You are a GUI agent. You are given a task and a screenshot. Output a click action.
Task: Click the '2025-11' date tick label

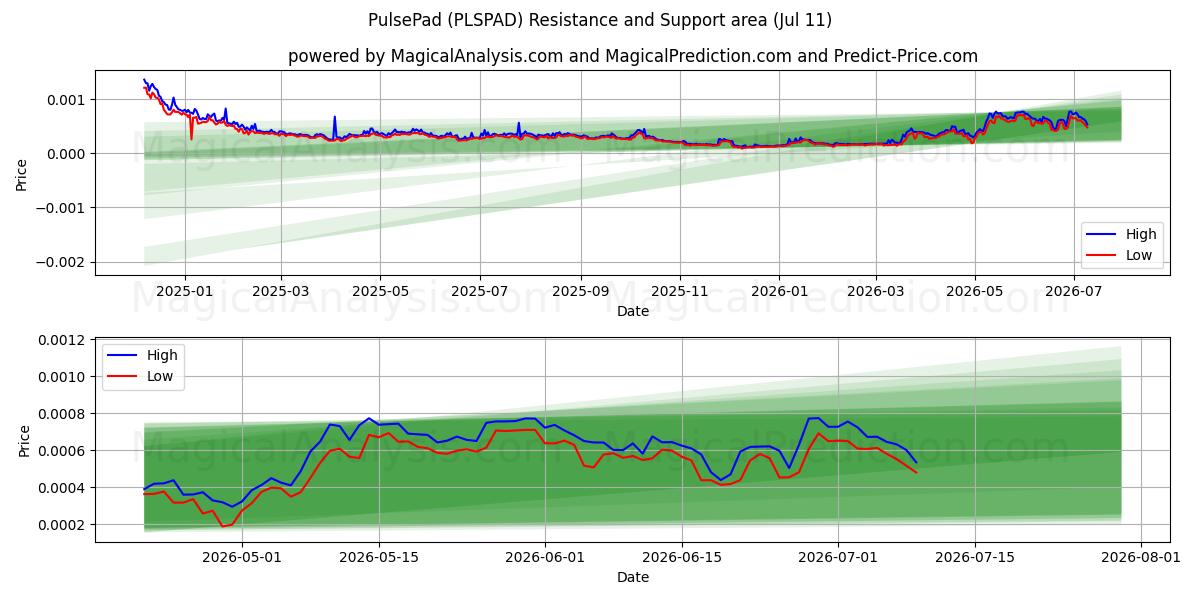tap(680, 291)
